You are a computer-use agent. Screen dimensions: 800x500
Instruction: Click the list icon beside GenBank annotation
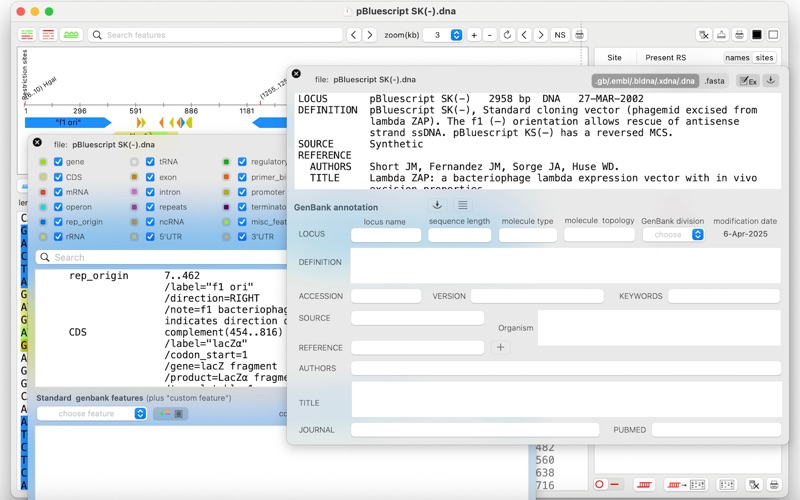[x=463, y=205]
